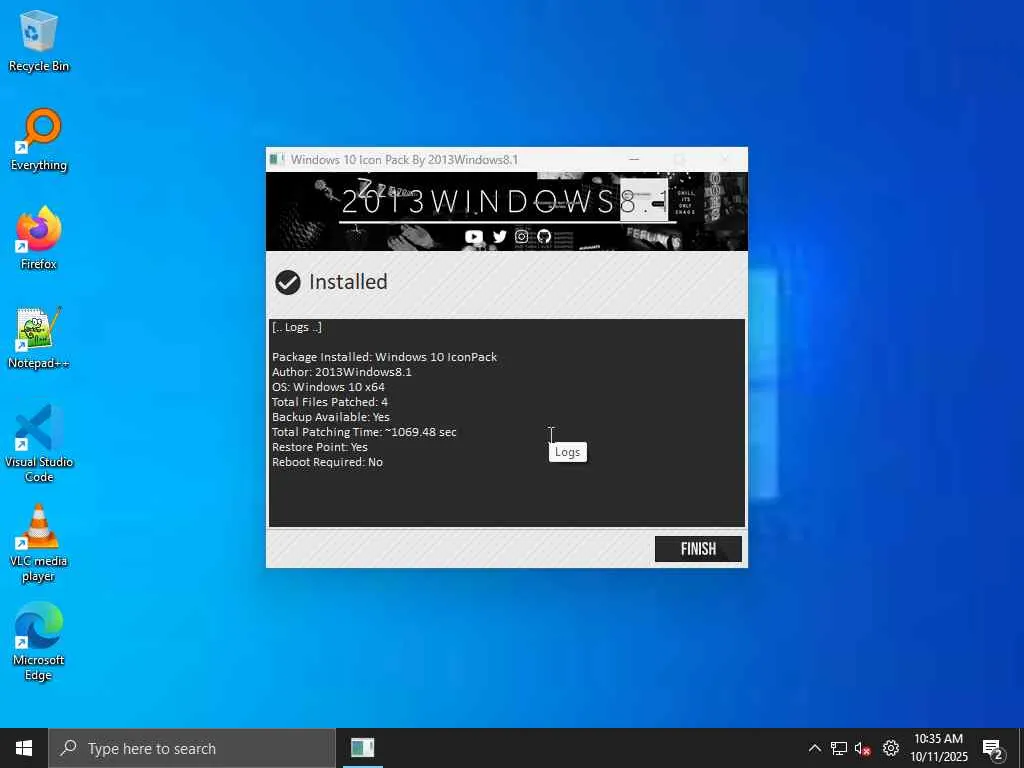Show hidden system tray icons
Image resolution: width=1024 pixels, height=768 pixels.
(814, 748)
